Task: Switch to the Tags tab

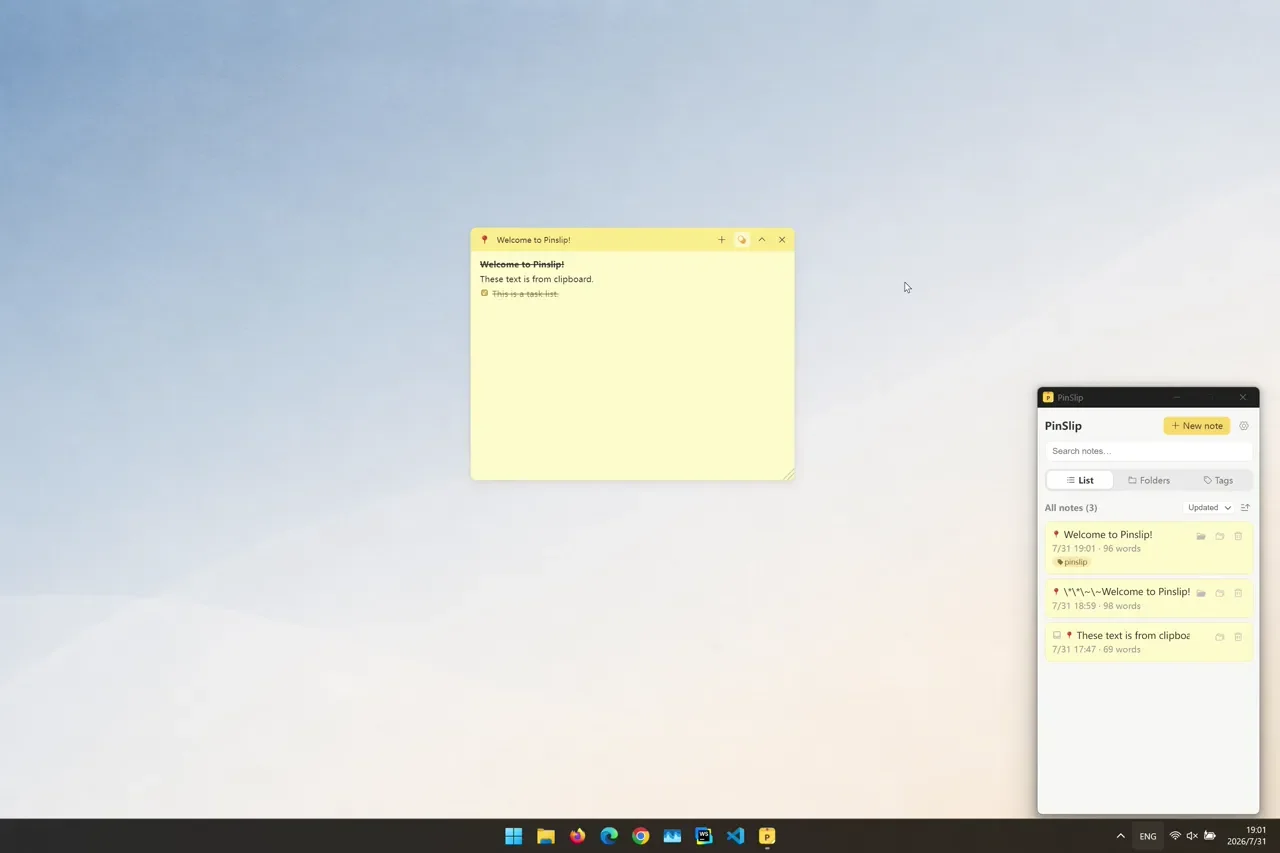Action: [x=1218, y=480]
